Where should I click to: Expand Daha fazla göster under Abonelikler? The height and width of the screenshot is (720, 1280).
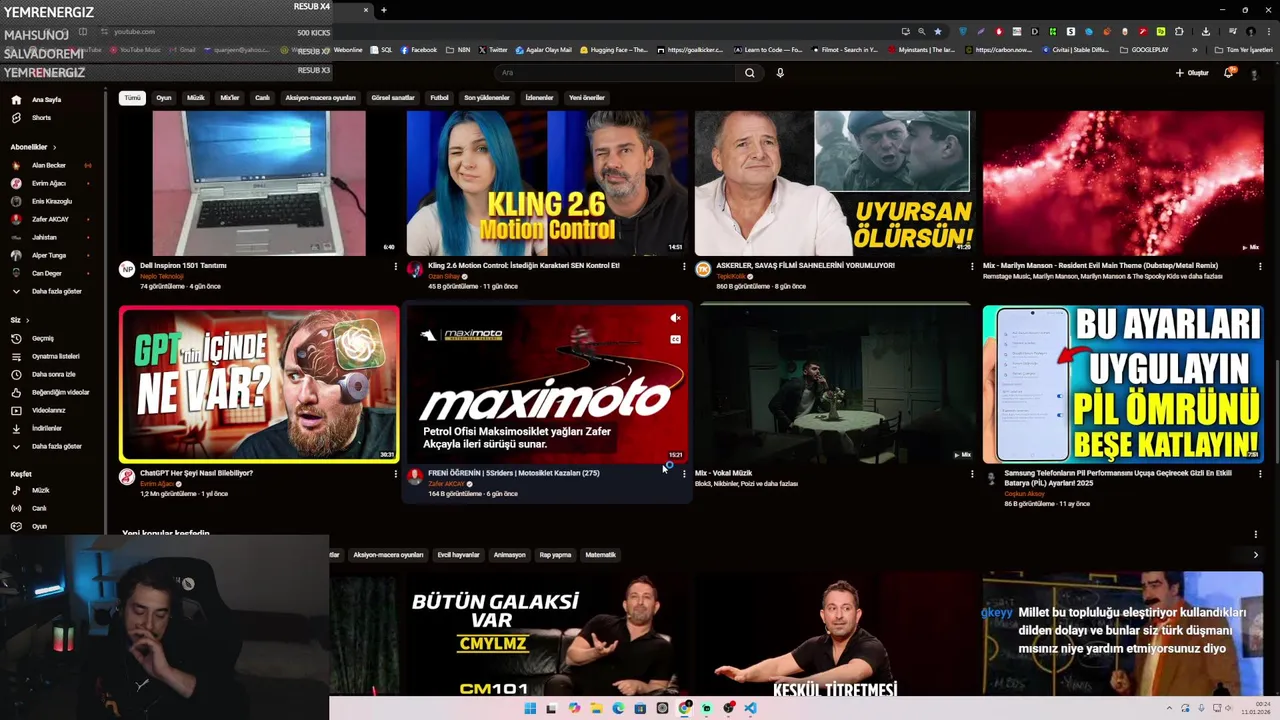pyautogui.click(x=56, y=291)
